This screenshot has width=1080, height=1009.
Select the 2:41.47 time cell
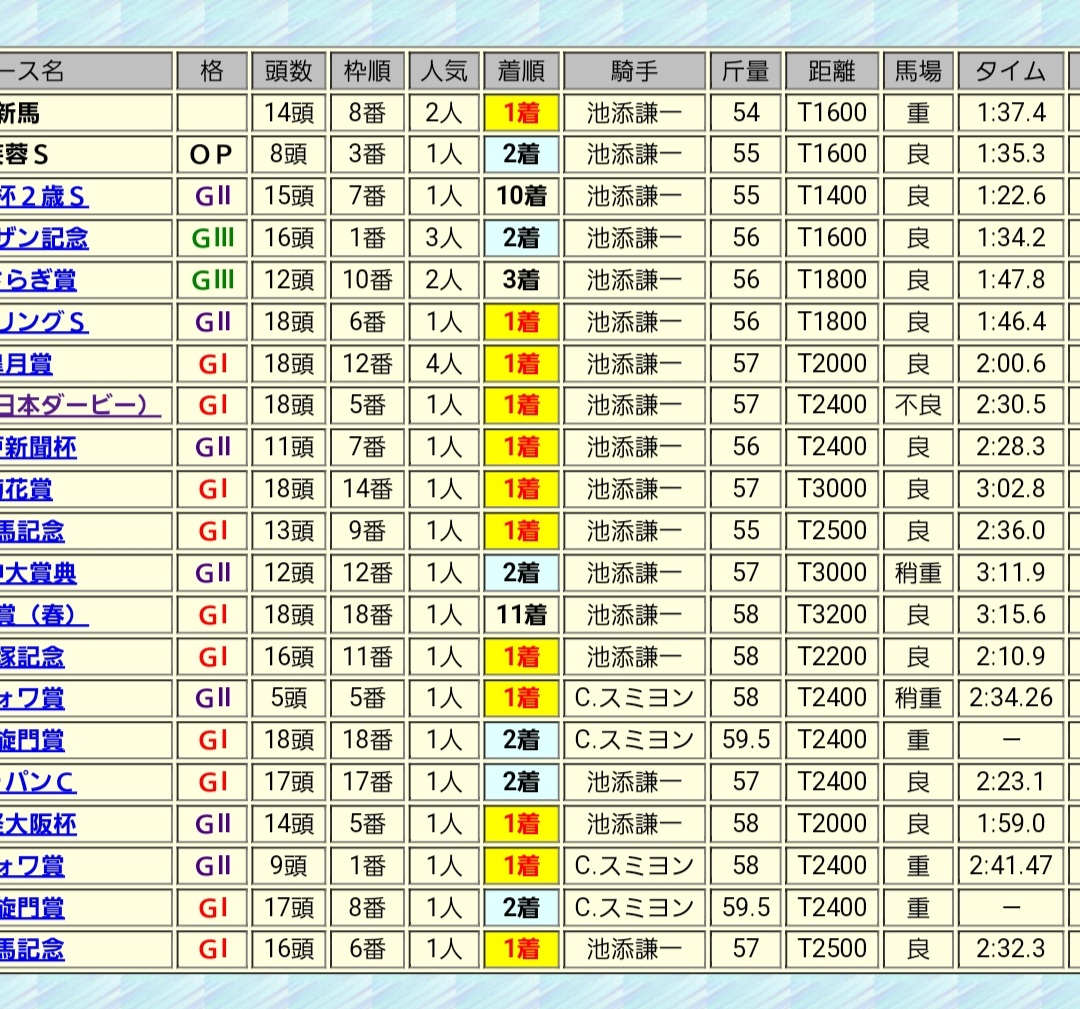pos(1010,866)
